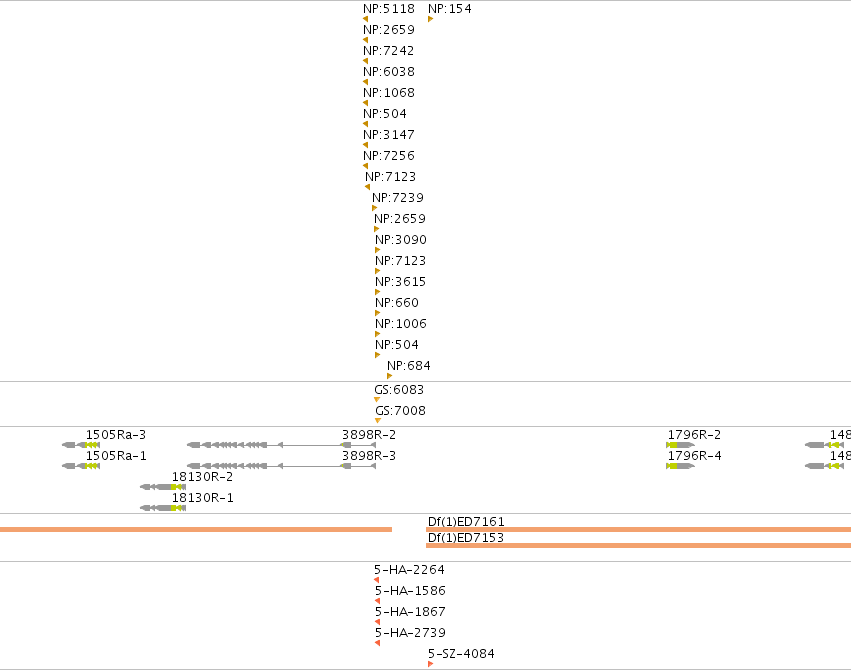This screenshot has height=670, width=851.
Task: Click the triangle under NP:3090
Action: click(378, 250)
